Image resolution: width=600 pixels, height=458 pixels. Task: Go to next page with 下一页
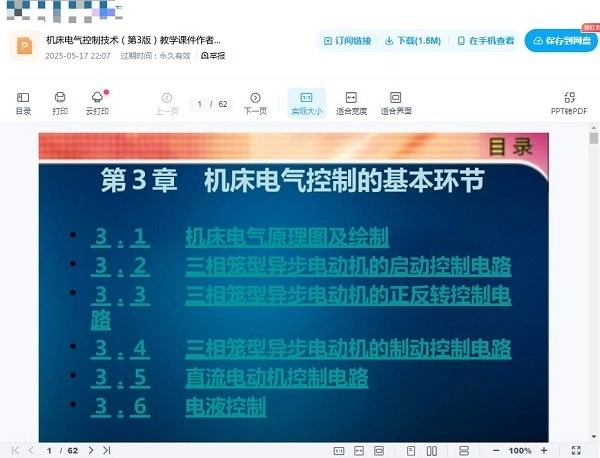coord(255,102)
